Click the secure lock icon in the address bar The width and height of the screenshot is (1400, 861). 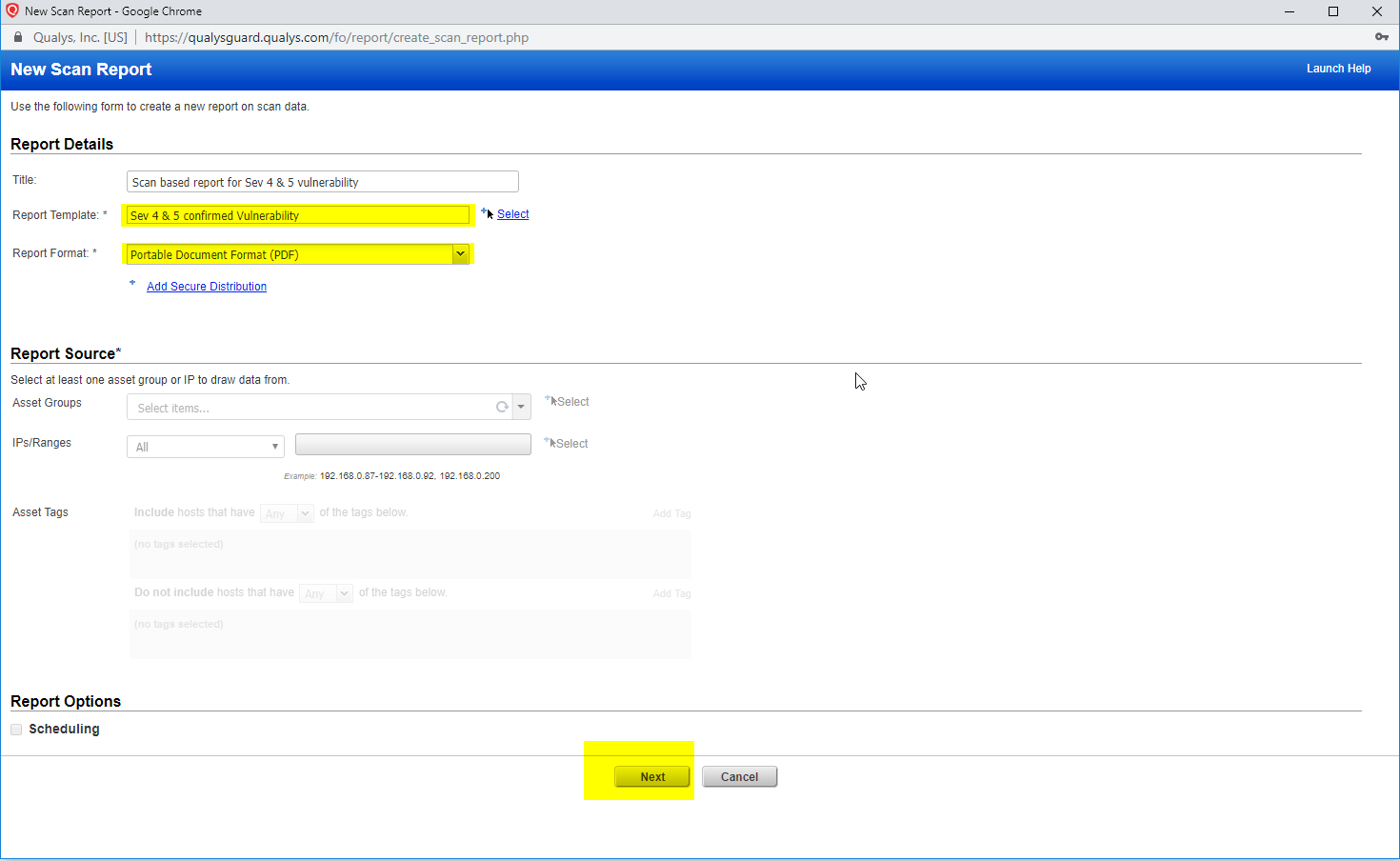pos(17,38)
